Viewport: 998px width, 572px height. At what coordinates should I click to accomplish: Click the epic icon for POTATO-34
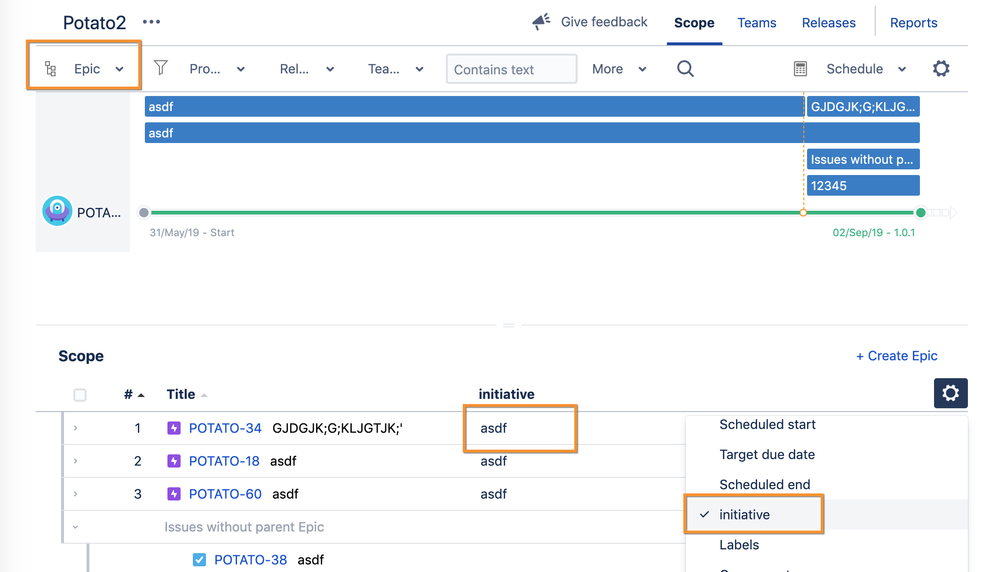point(174,428)
